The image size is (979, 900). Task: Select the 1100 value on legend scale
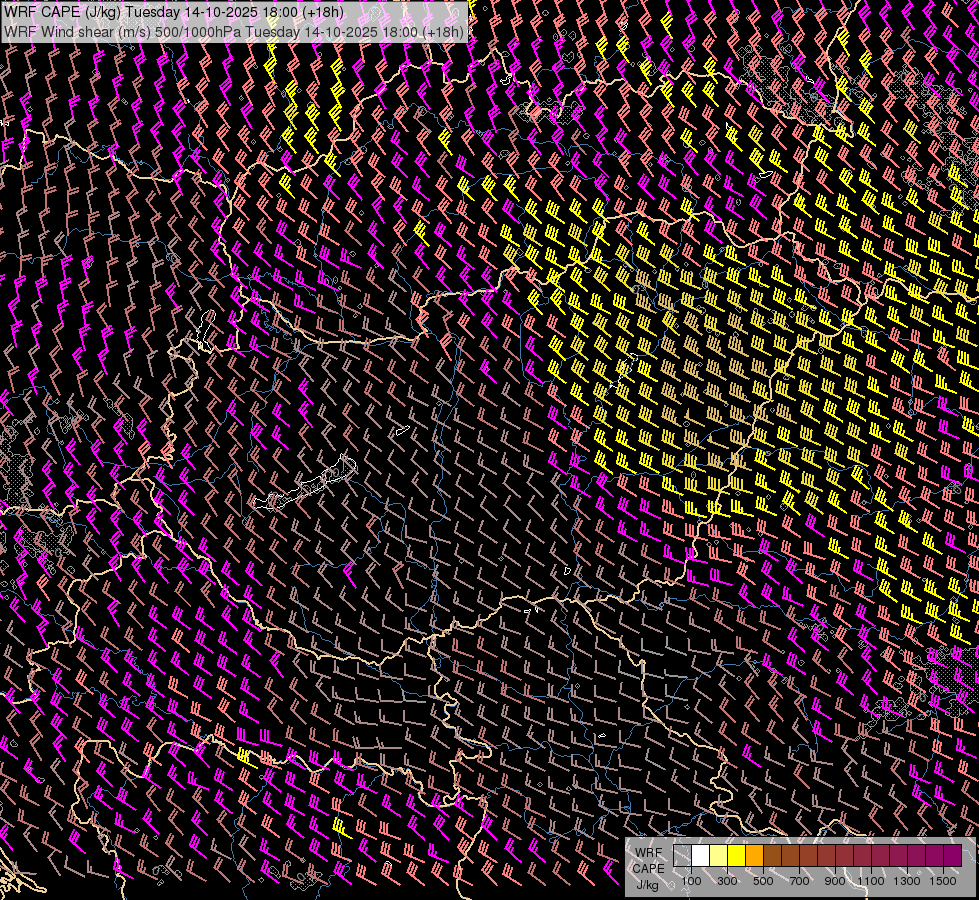(871, 881)
